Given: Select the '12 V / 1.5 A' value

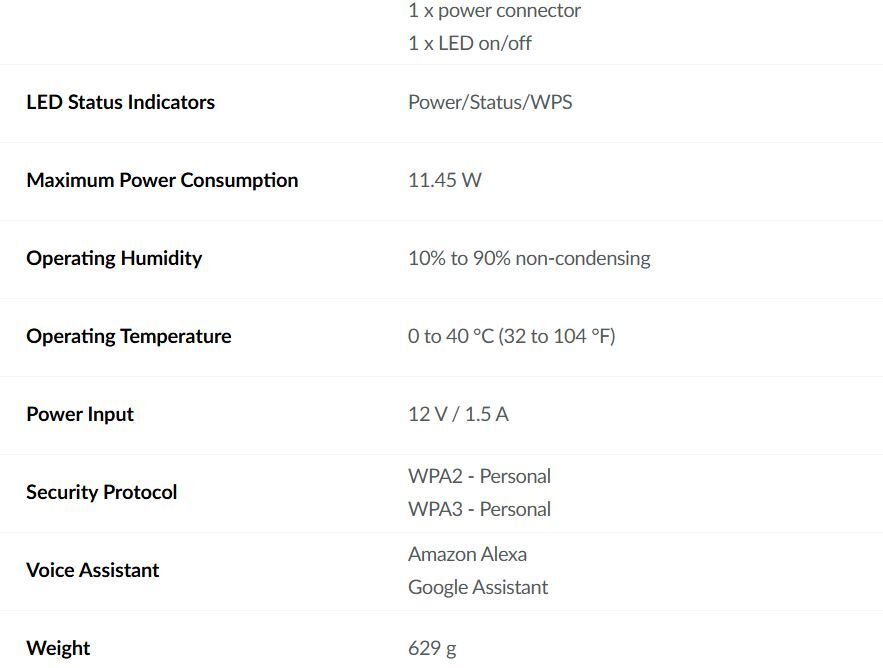Looking at the screenshot, I should 458,414.
